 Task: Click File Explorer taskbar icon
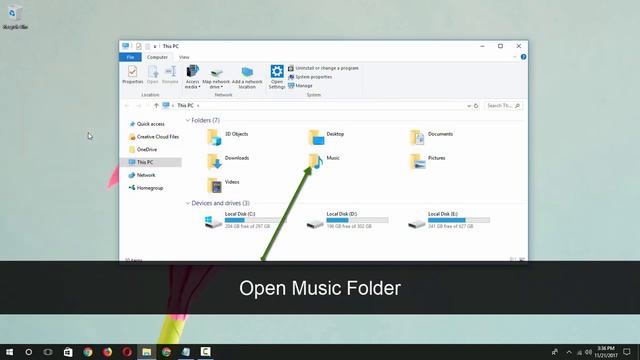click(x=147, y=352)
